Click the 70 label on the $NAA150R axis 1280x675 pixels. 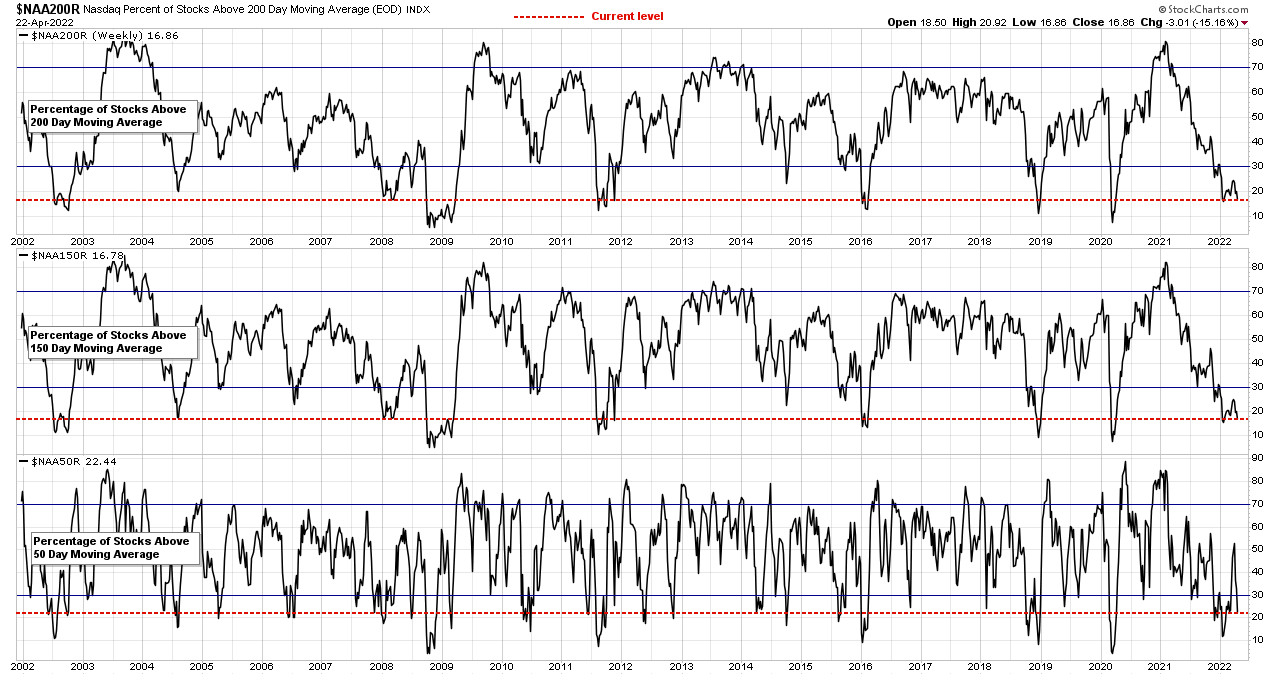1258,291
